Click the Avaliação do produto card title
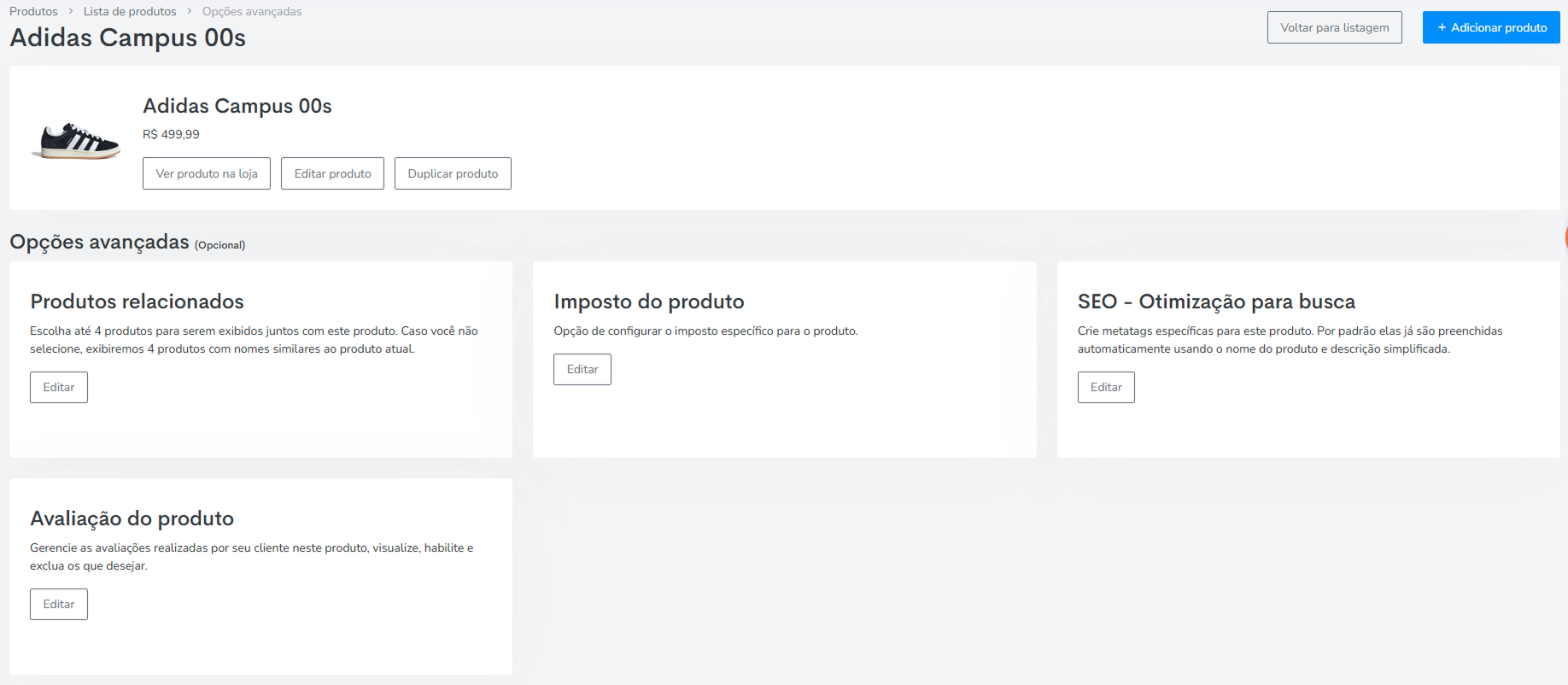 coord(132,518)
